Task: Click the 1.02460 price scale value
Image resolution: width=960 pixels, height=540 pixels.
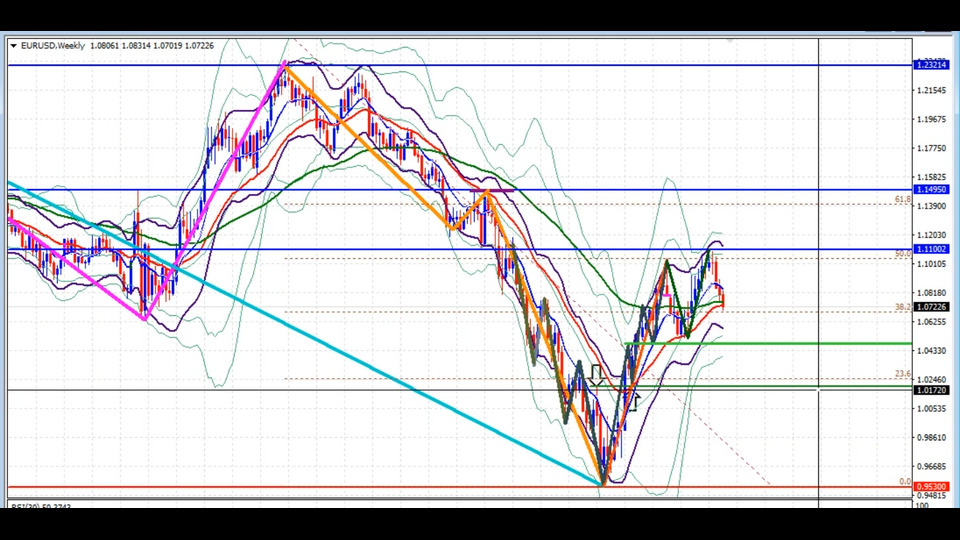Action: (x=931, y=380)
